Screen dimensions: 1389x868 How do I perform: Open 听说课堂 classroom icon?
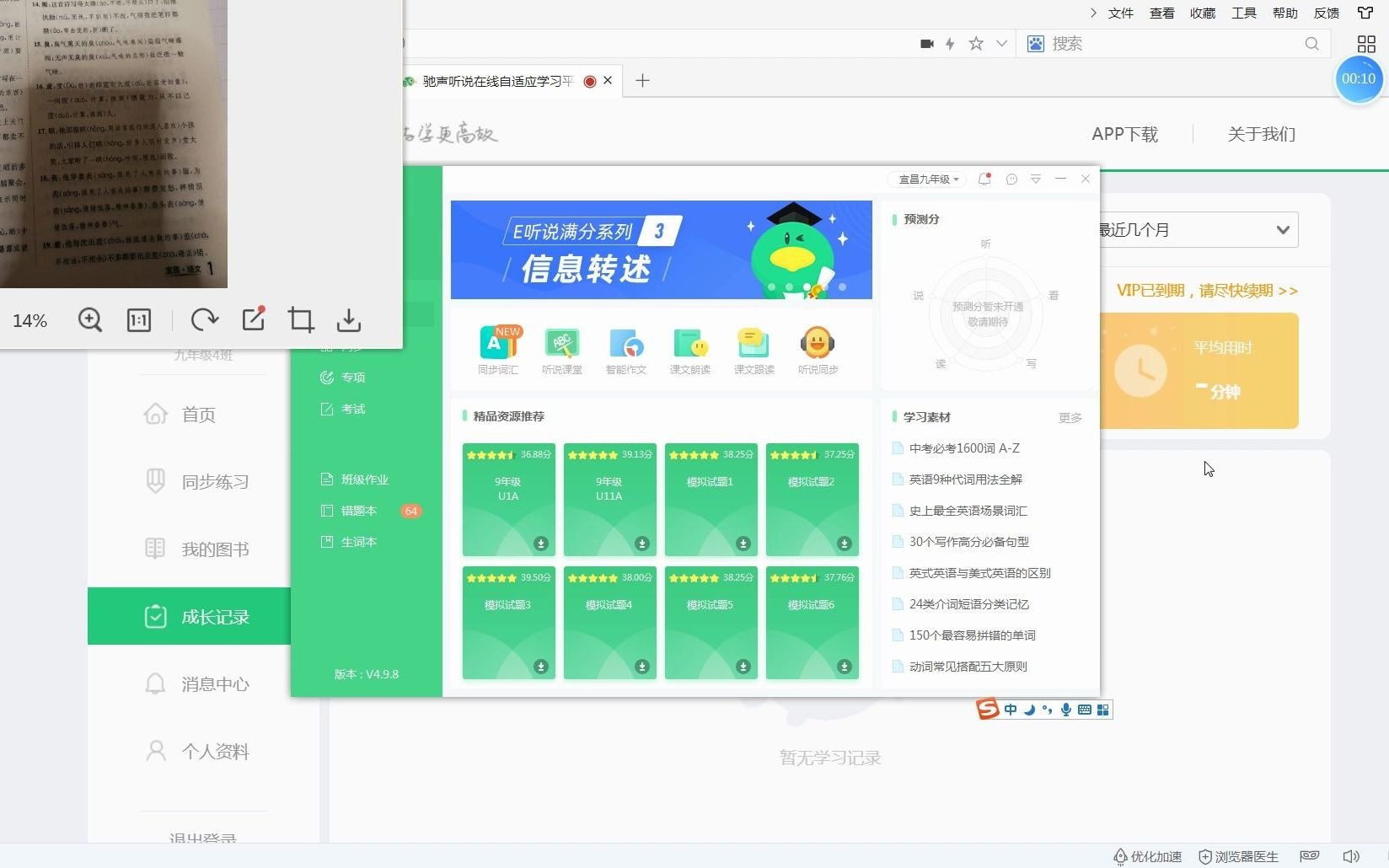click(562, 350)
